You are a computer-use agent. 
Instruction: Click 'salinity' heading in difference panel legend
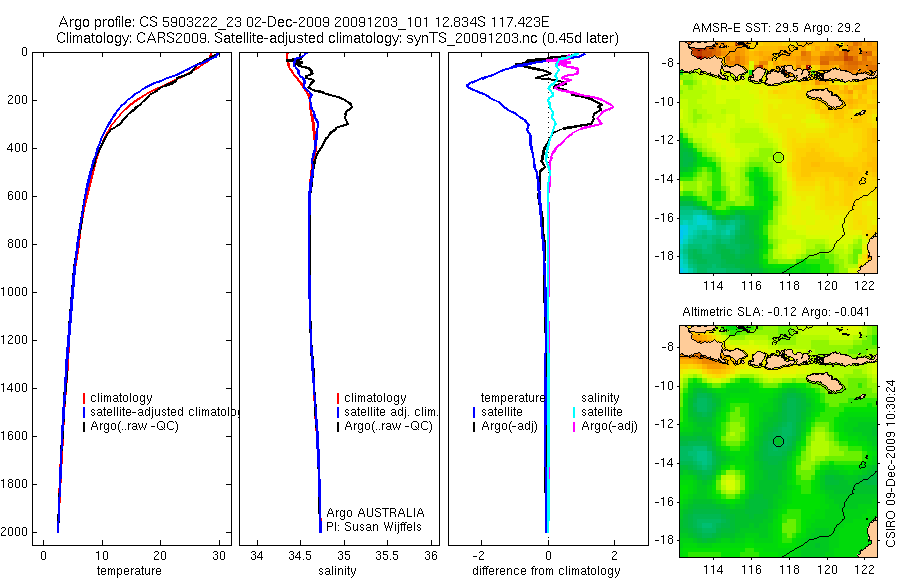tap(600, 398)
